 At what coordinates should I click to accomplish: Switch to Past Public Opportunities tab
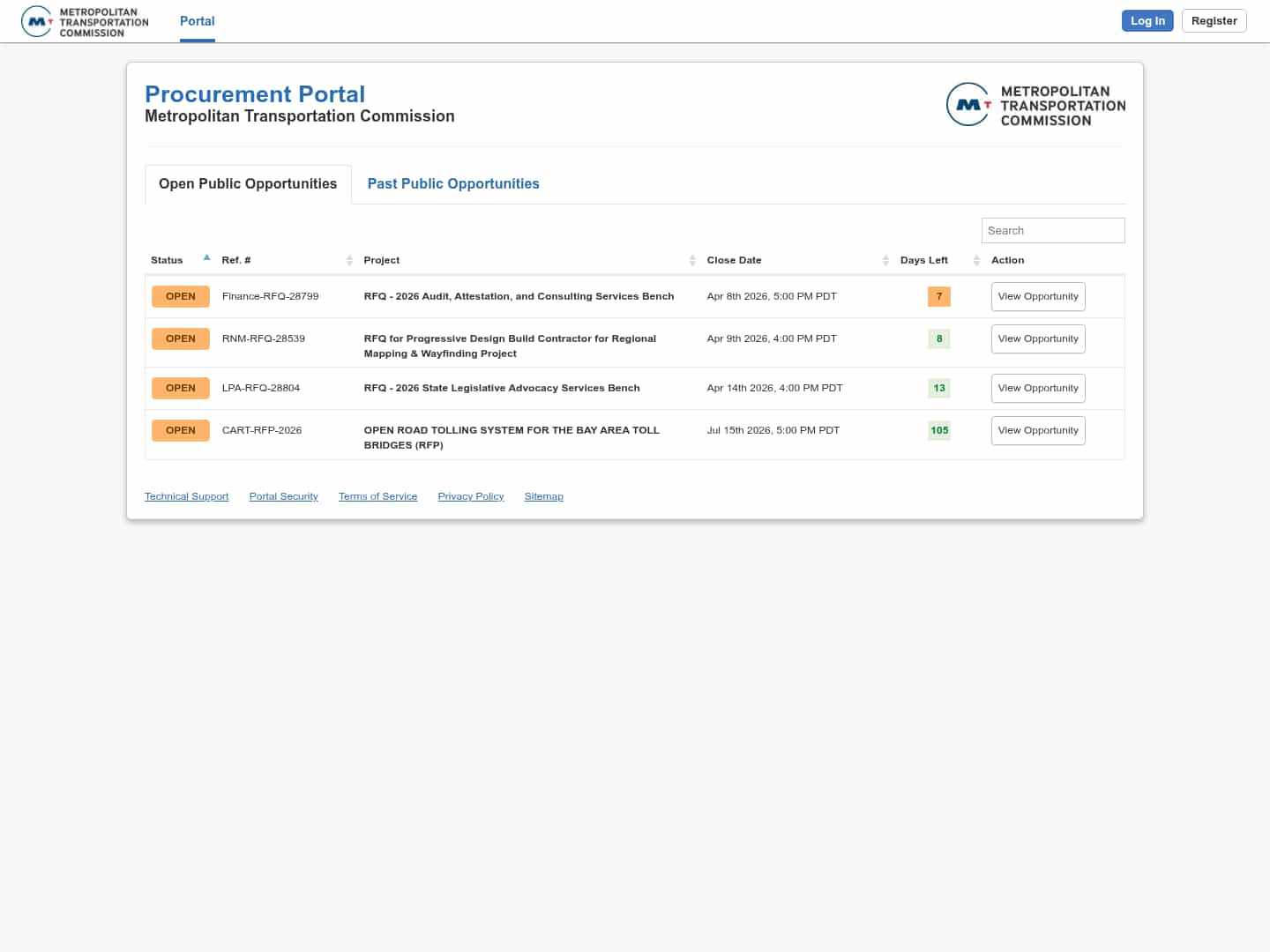[x=453, y=183]
